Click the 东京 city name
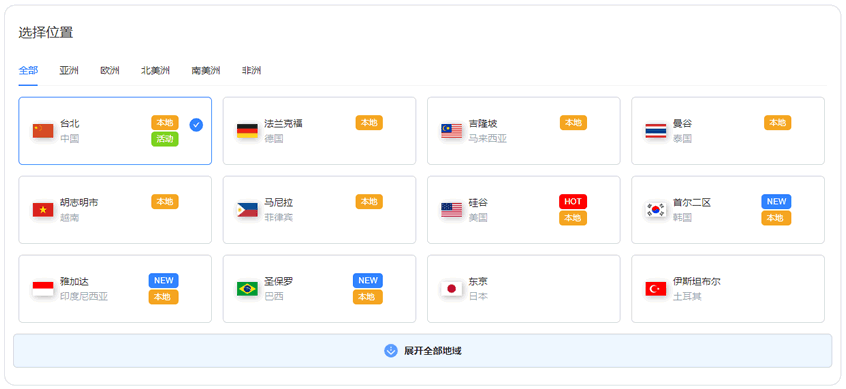Image resolution: width=846 pixels, height=389 pixels. (478, 282)
